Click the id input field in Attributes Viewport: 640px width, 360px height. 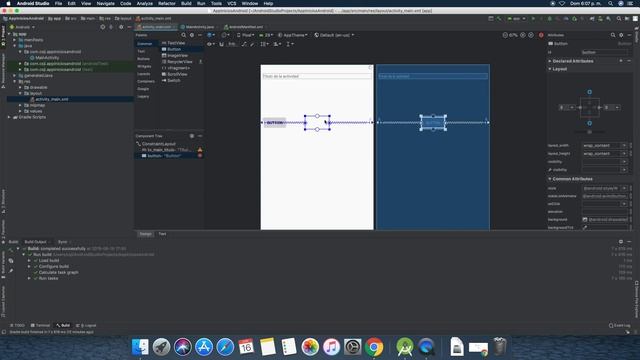click(604, 52)
